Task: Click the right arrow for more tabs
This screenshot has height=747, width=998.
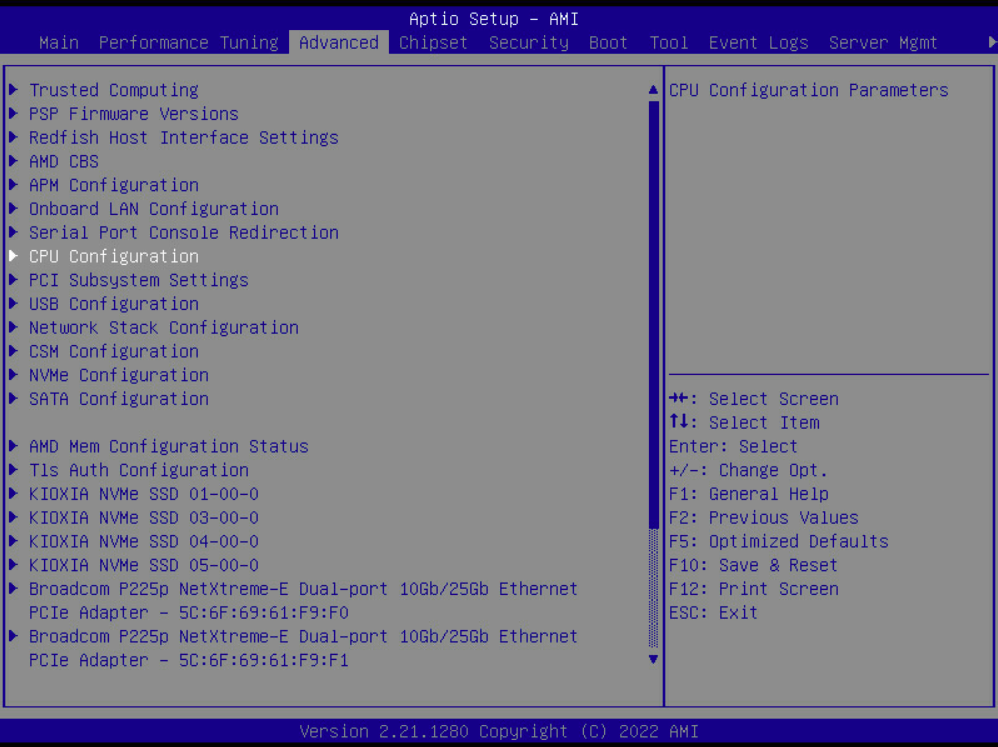Action: click(992, 43)
